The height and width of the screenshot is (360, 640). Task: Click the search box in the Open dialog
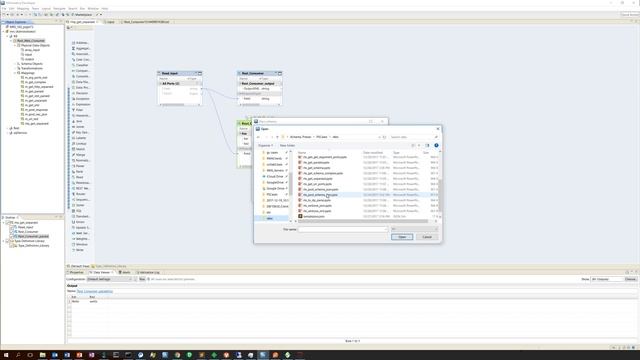pyautogui.click(x=414, y=137)
